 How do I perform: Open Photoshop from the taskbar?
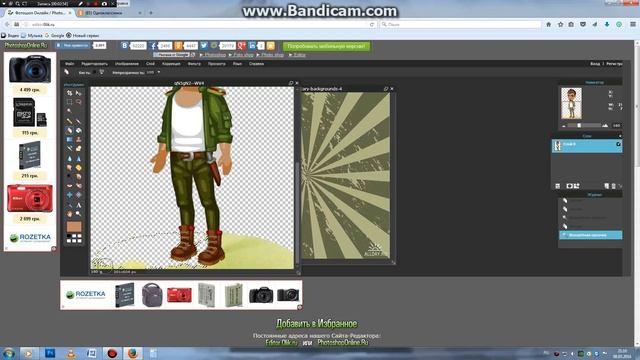point(50,353)
